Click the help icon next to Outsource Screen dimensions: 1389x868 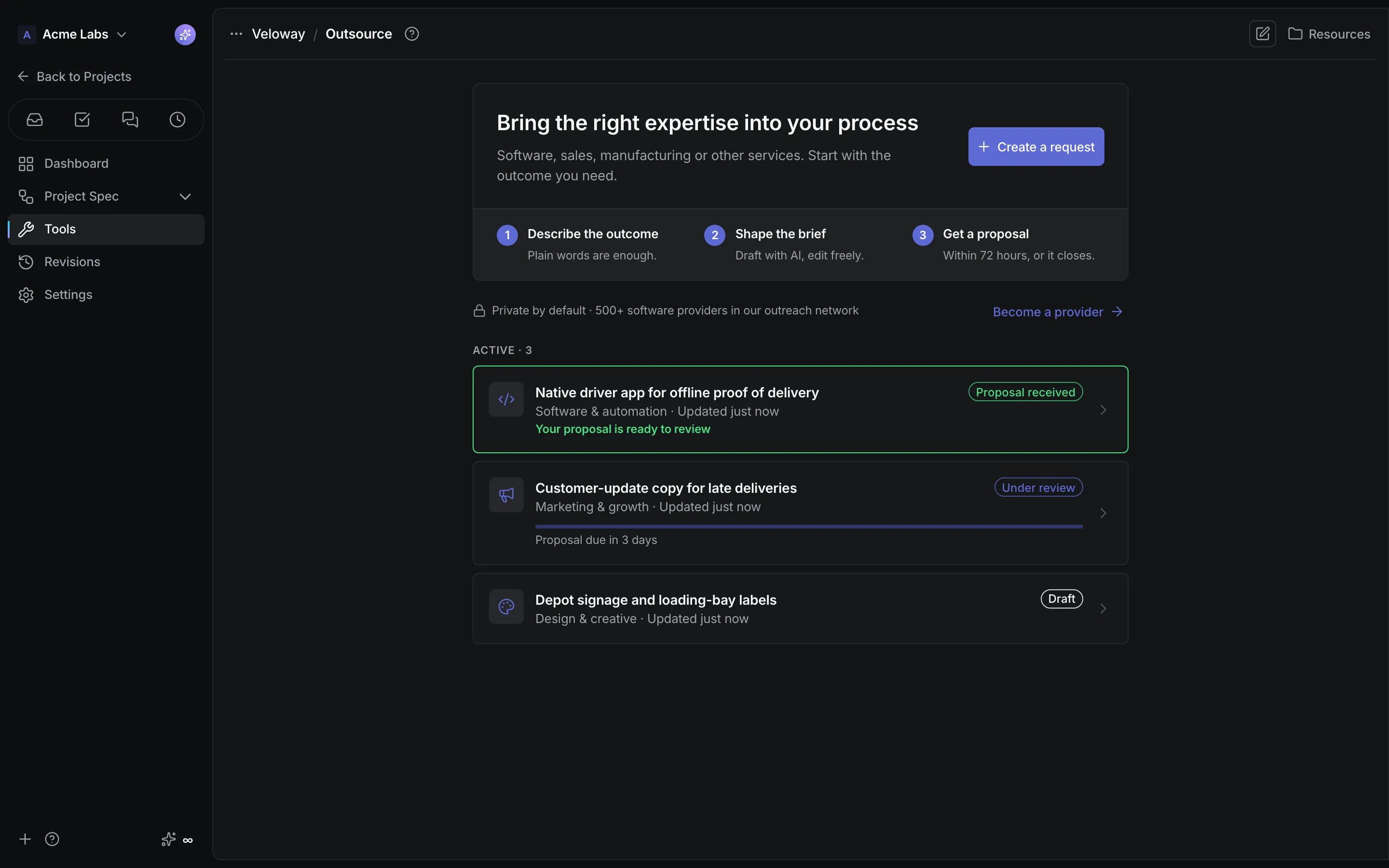[x=411, y=34]
